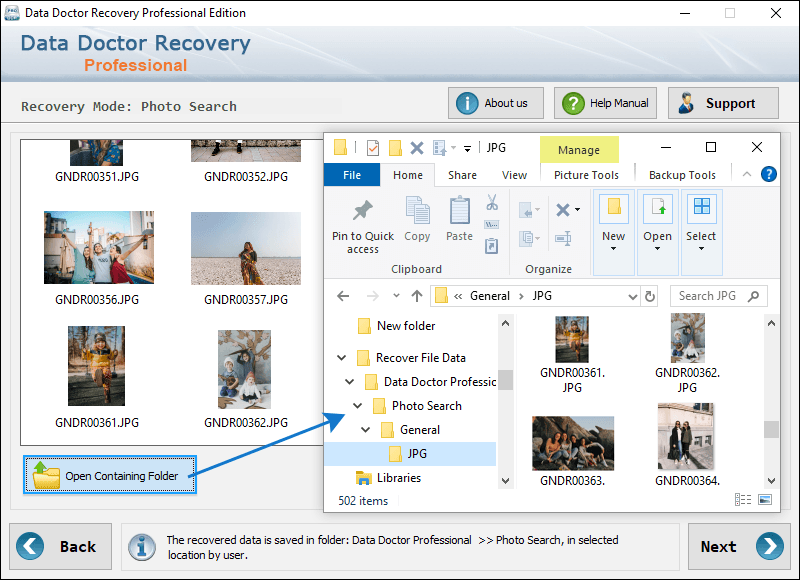The image size is (800, 580).
Task: Open the Backup Tools tab
Action: tap(682, 175)
